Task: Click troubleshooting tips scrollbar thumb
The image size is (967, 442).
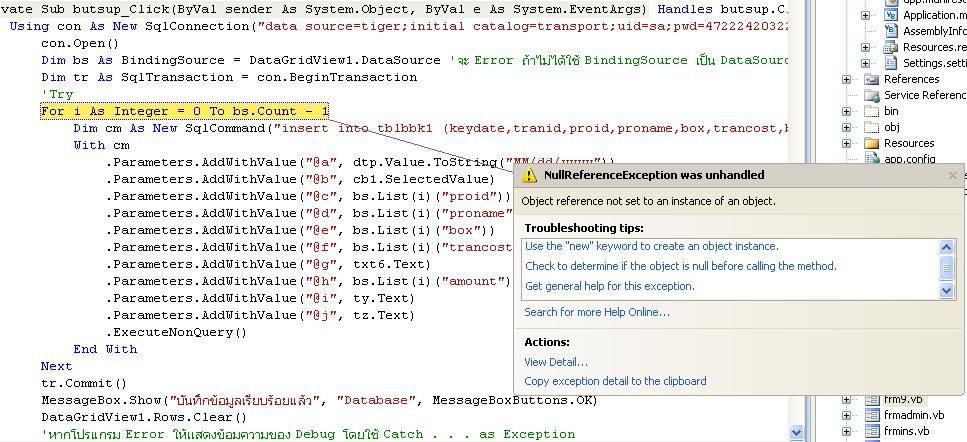Action: [947, 268]
